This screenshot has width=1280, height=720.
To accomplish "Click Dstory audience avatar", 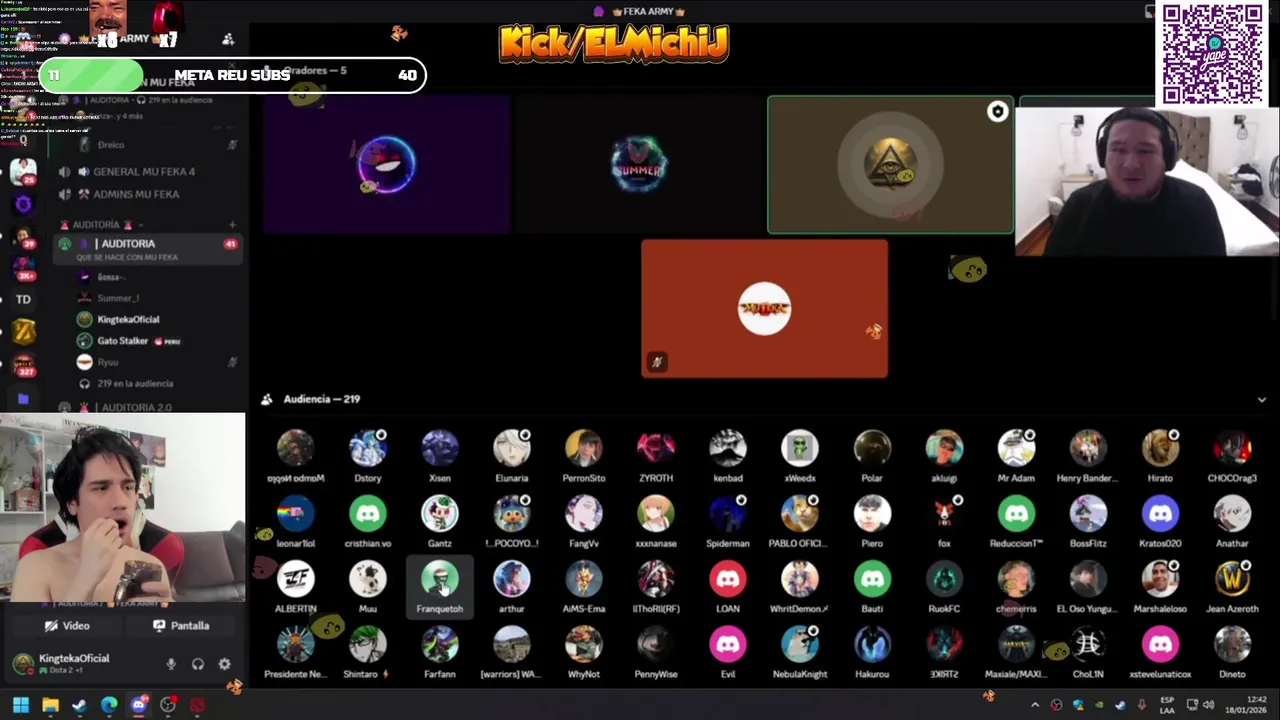I will pos(368,449).
